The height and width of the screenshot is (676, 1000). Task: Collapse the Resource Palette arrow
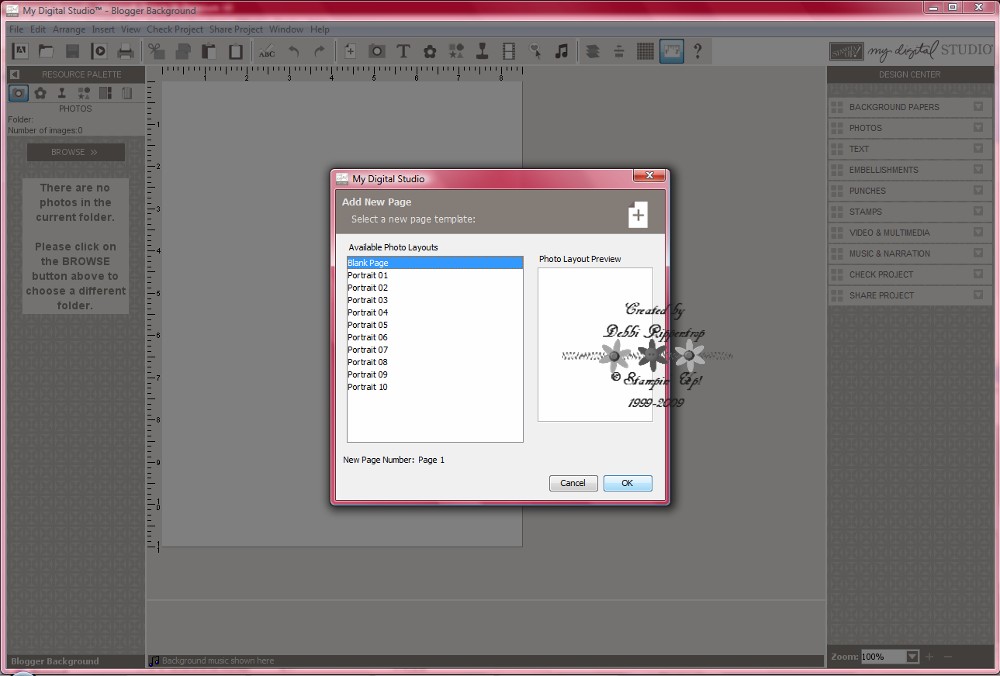[15, 75]
